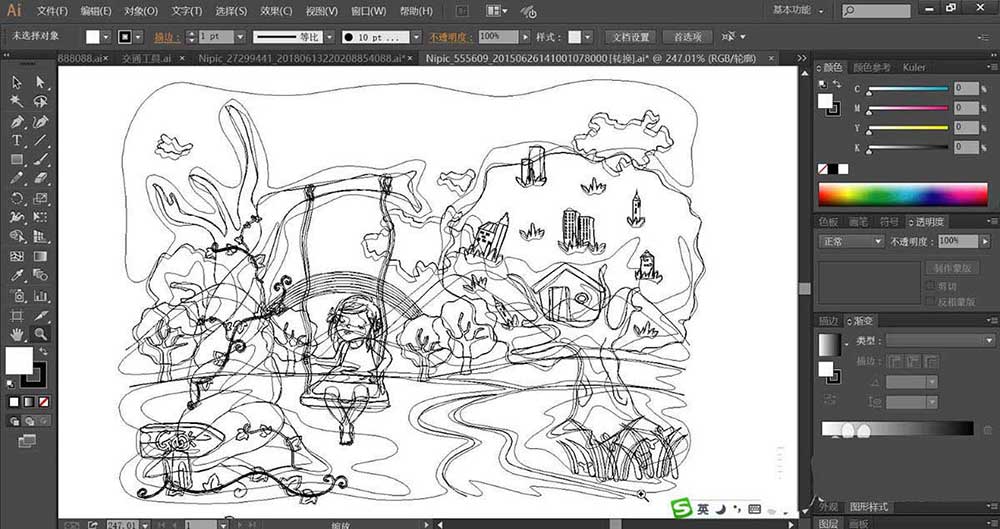Select the Artboard tool

pyautogui.click(x=17, y=315)
